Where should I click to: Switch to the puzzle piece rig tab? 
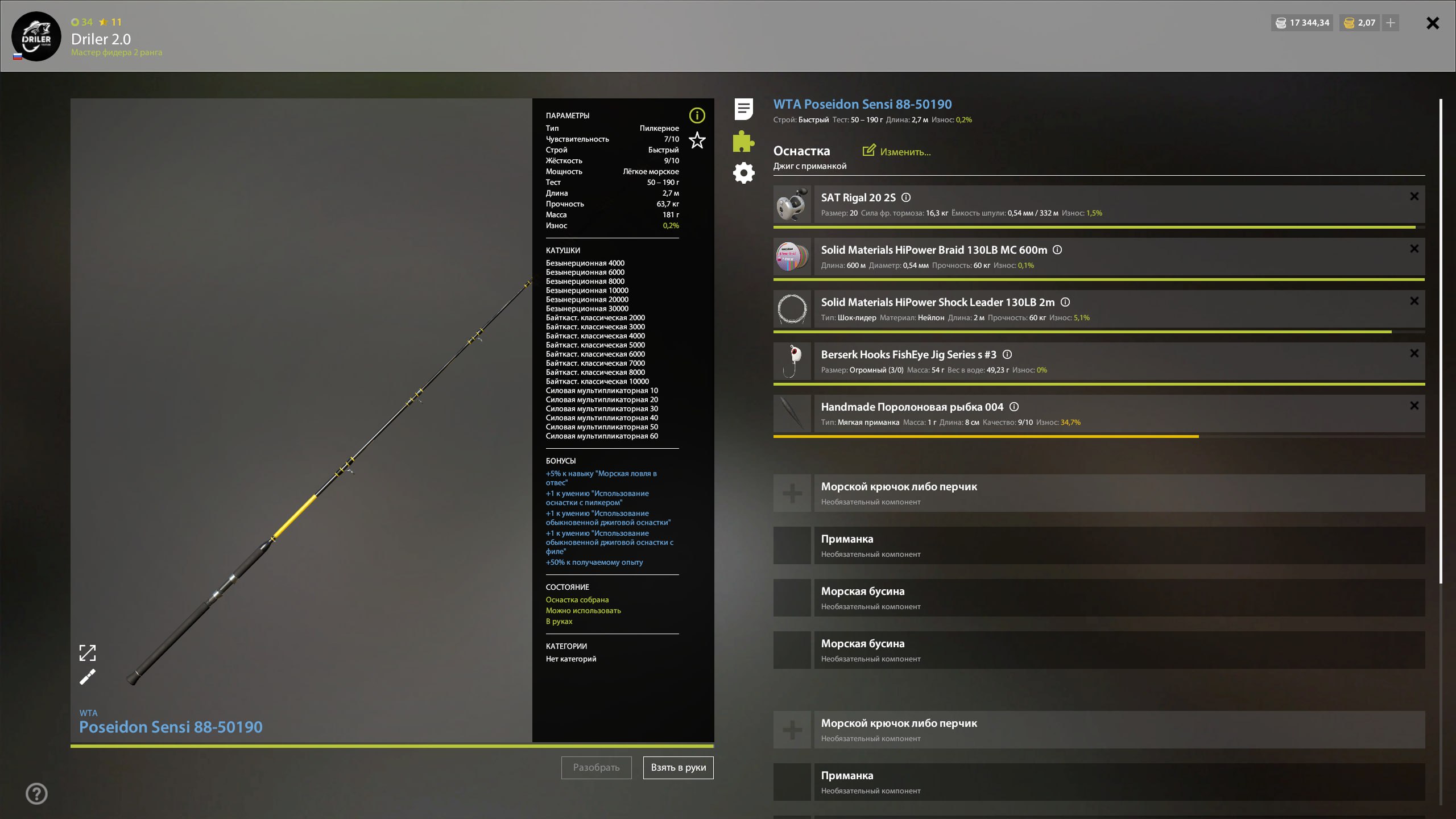tap(743, 141)
